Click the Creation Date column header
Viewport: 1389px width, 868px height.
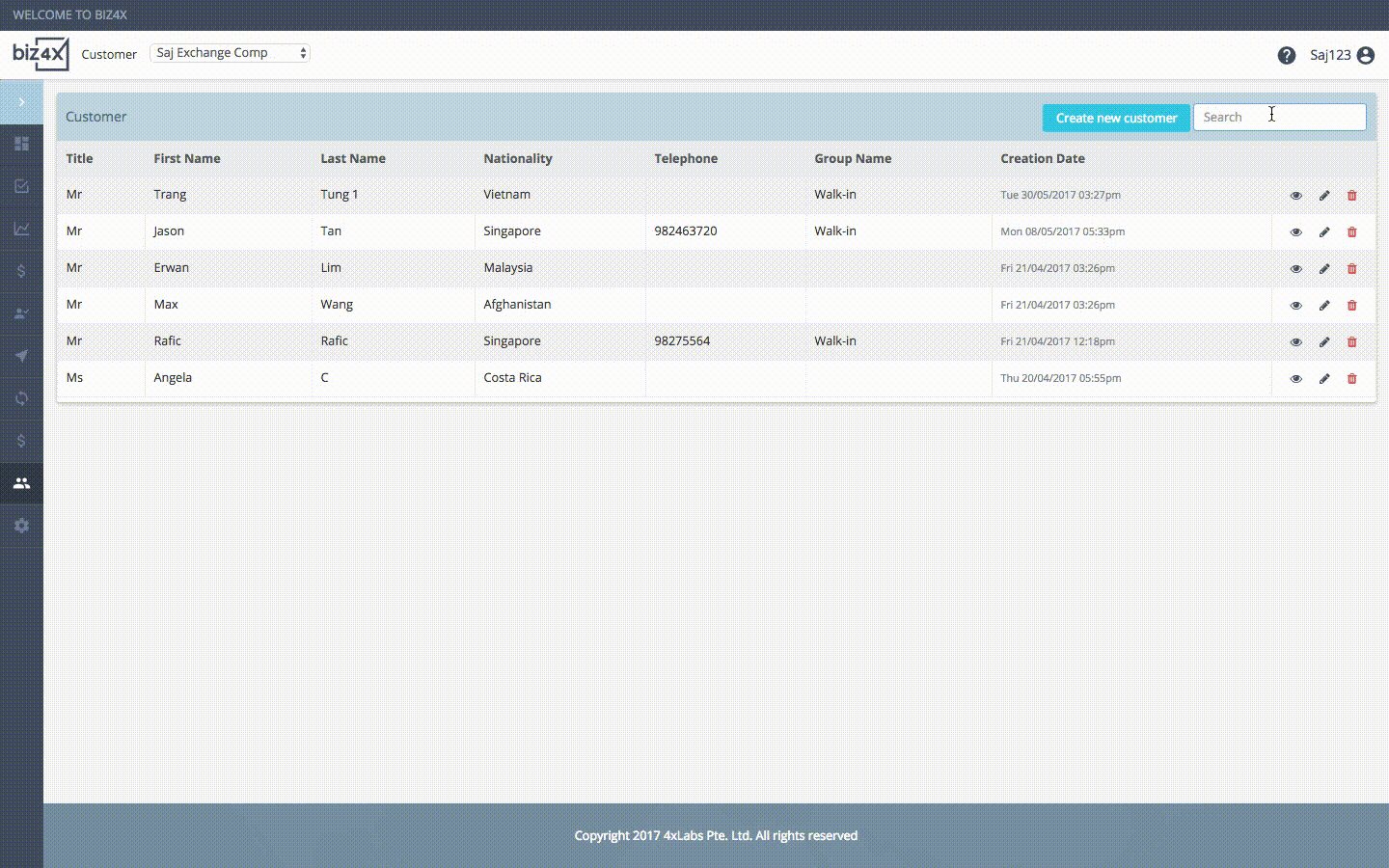coord(1043,158)
